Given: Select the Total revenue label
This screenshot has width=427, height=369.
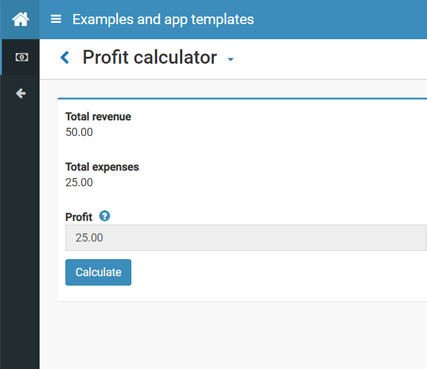Looking at the screenshot, I should coord(98,117).
